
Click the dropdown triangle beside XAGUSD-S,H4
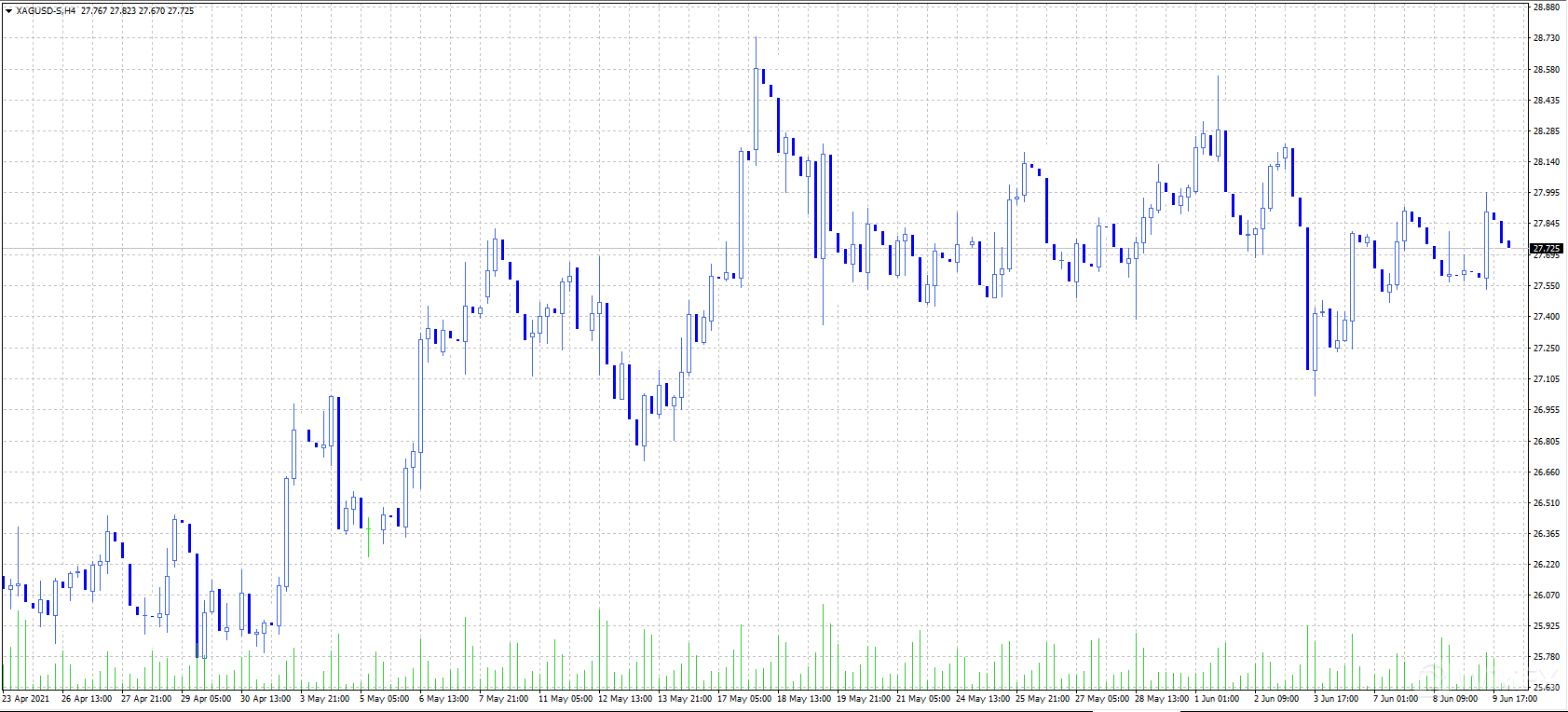pos(8,11)
